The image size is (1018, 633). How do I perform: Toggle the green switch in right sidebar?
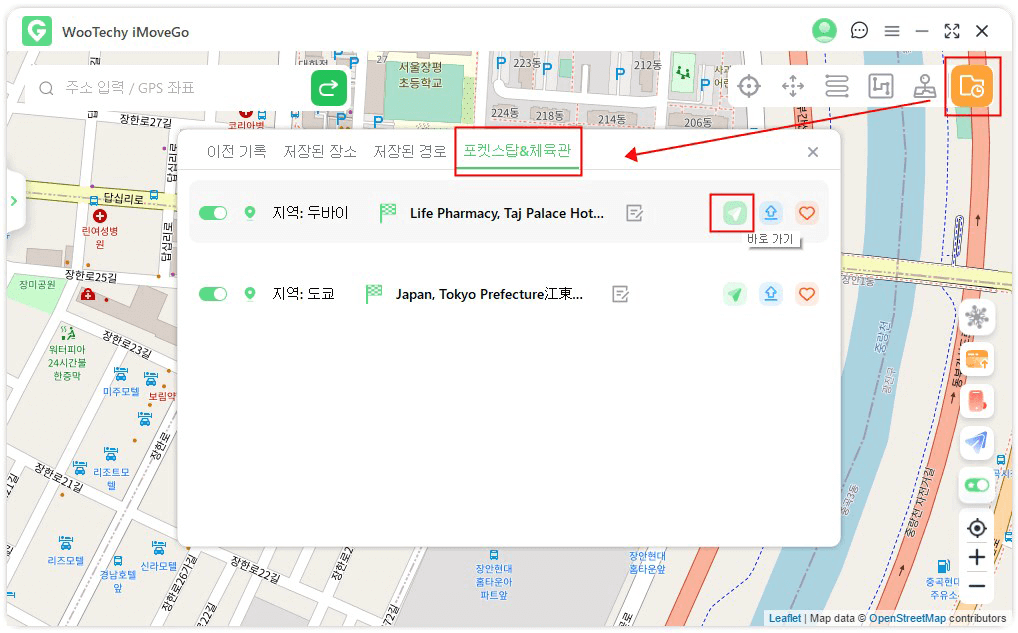coord(976,485)
